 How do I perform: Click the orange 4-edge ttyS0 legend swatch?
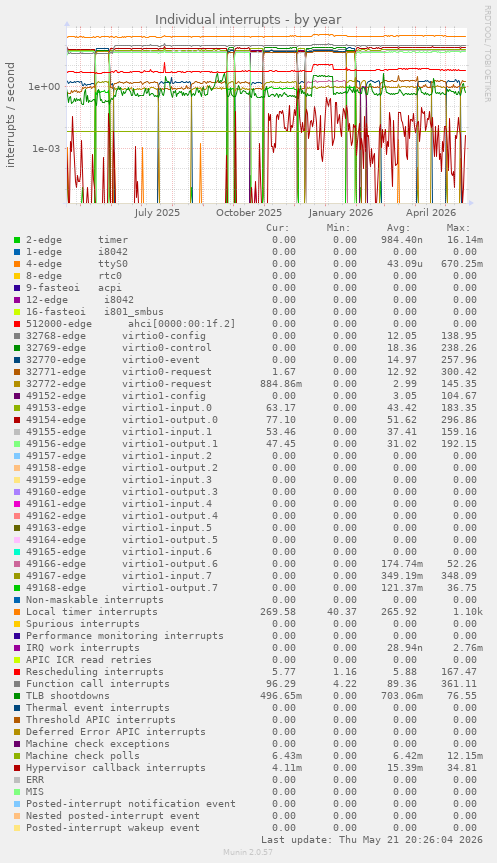17,264
